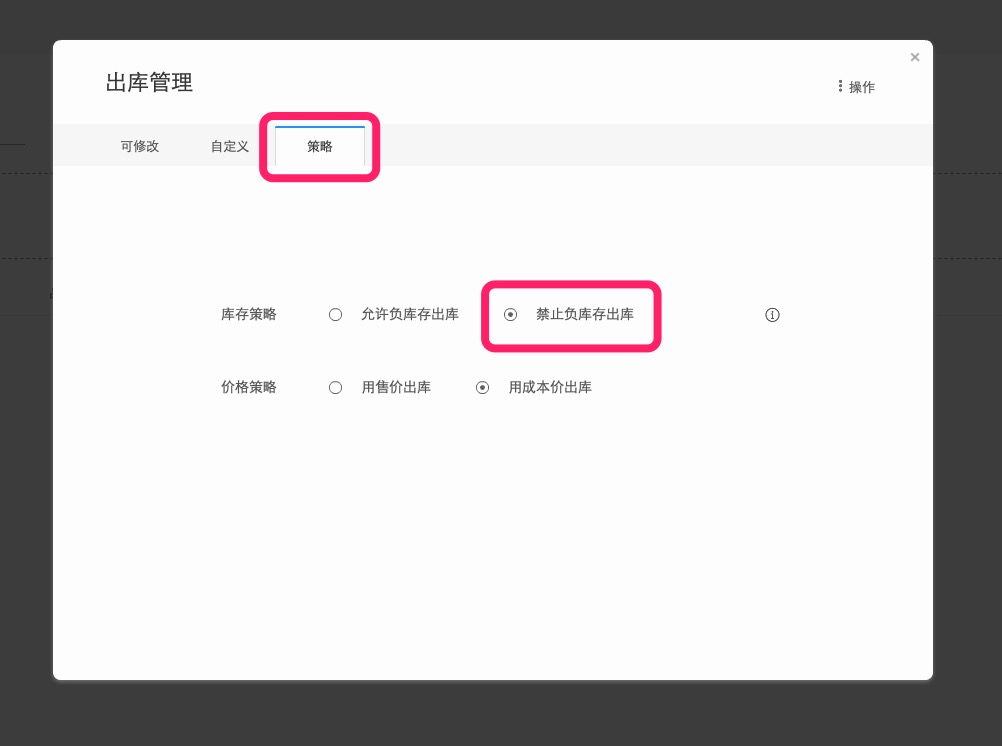Open the 策略 tab

(319, 146)
